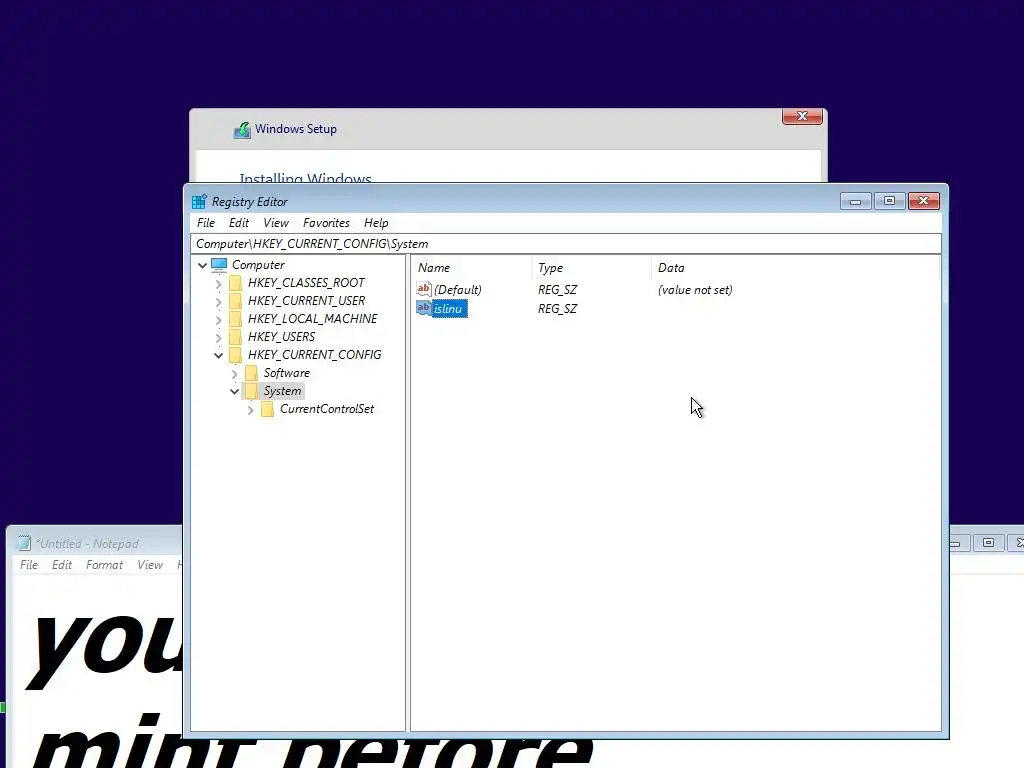Select the System key label
Viewport: 1024px width, 768px height.
(282, 391)
